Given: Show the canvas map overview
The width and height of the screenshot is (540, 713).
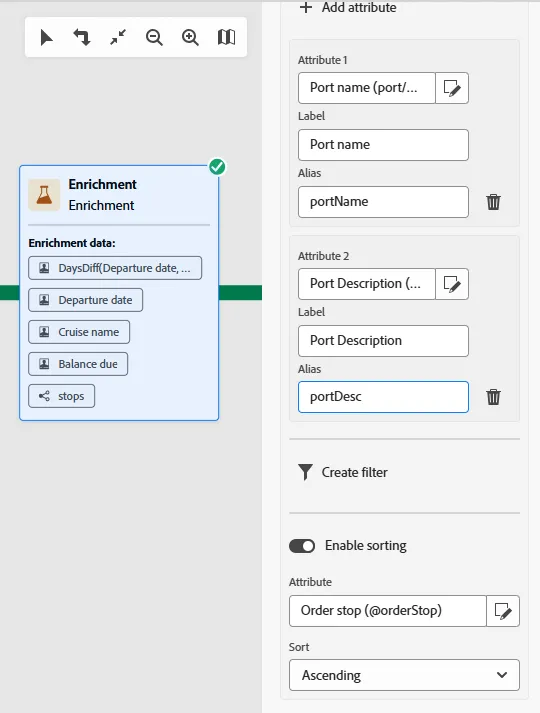Looking at the screenshot, I should (226, 37).
